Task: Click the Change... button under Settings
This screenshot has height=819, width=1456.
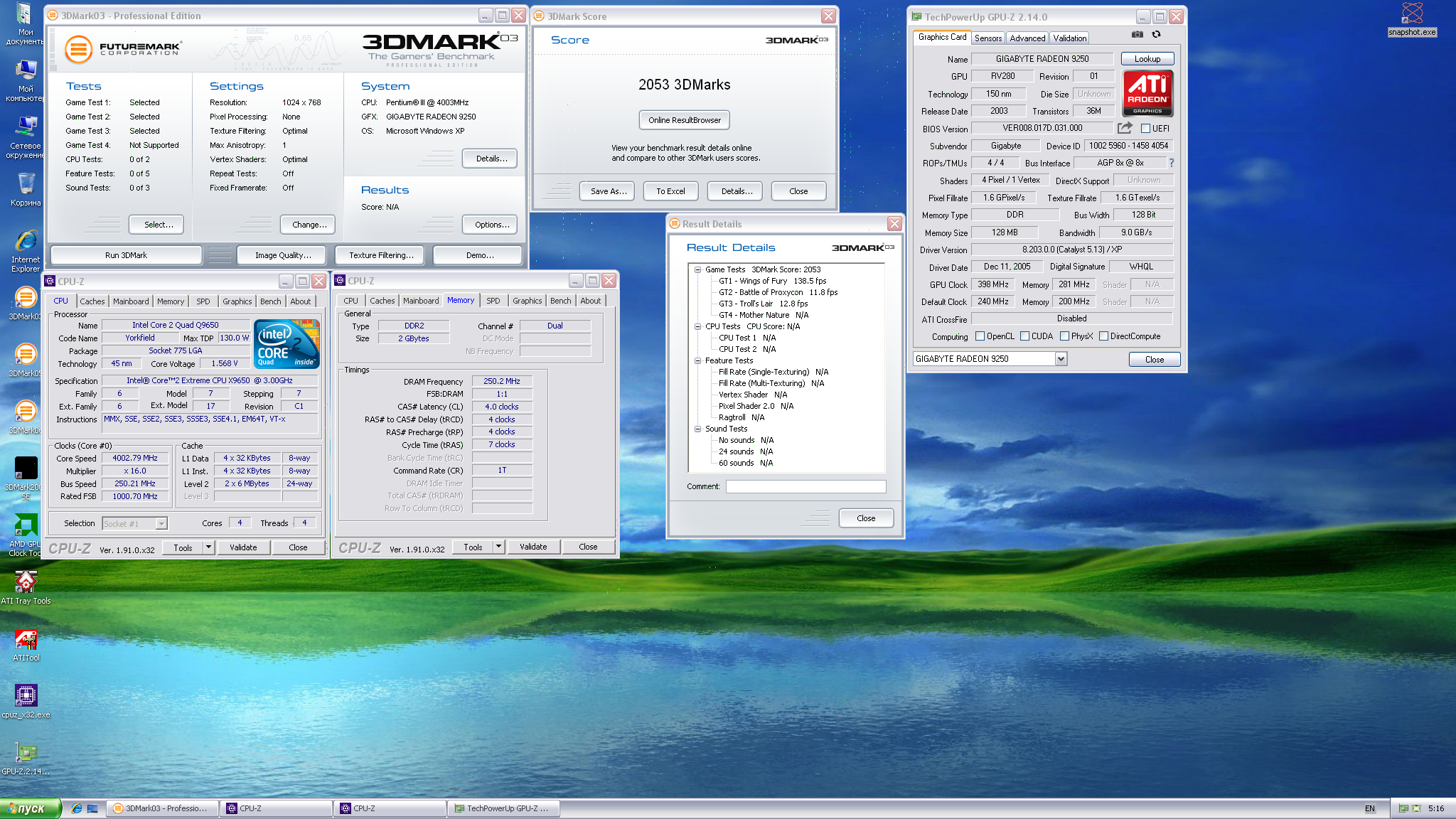Action: tap(309, 225)
